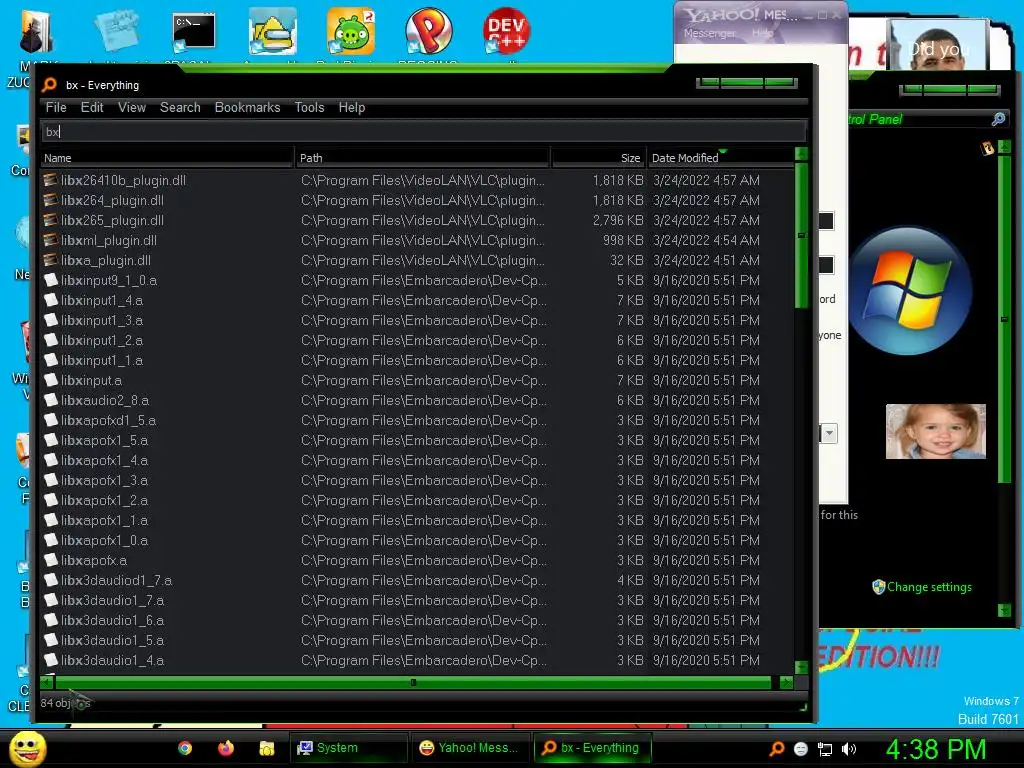Click the Everything tray icon
This screenshot has height=768, width=1024.
pyautogui.click(x=776, y=749)
